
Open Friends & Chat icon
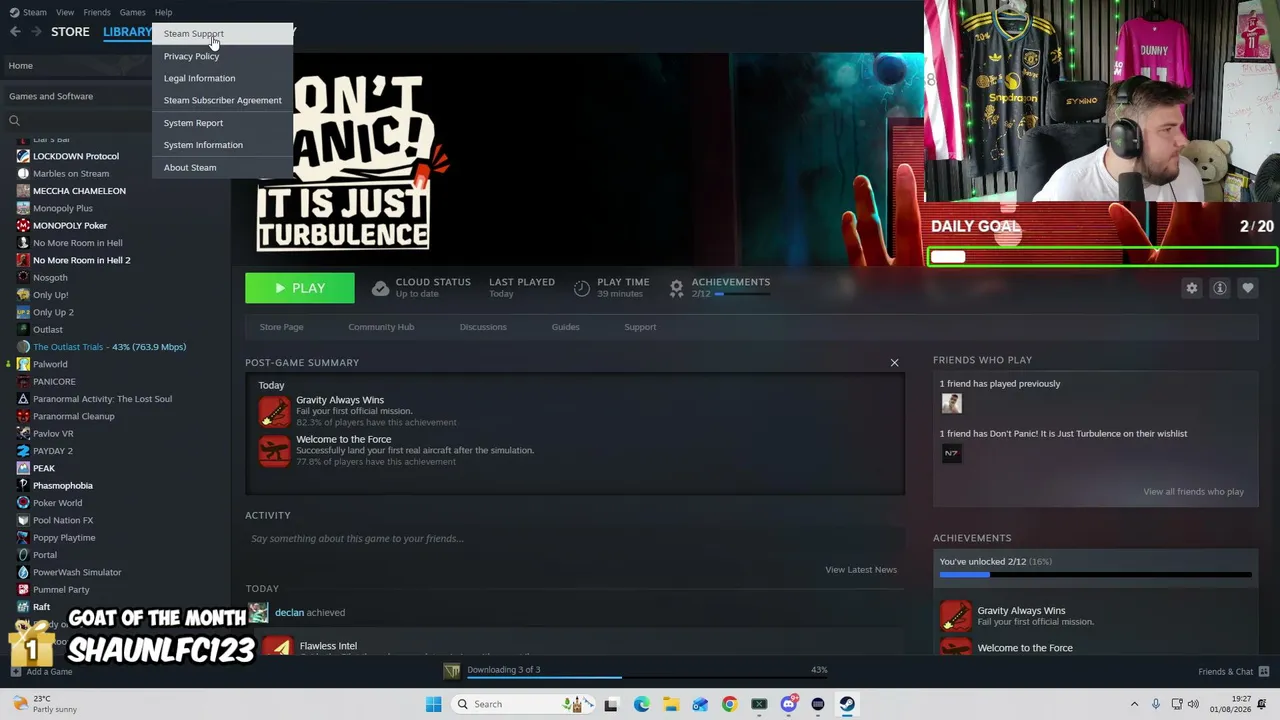pos(1264,671)
